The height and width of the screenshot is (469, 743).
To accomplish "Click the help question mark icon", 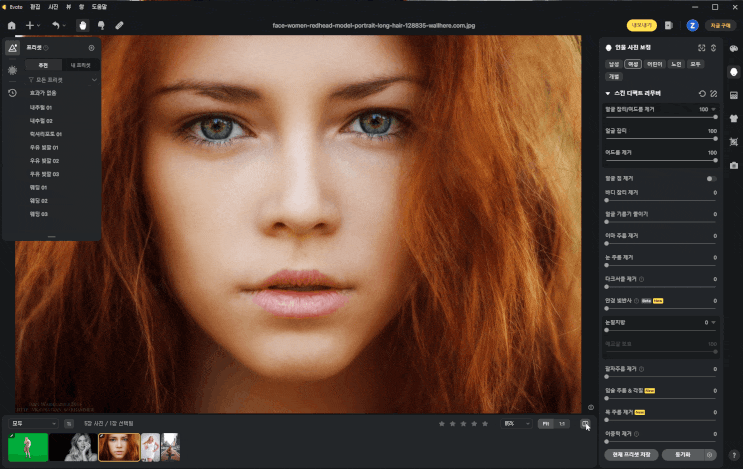I will click(734, 455).
